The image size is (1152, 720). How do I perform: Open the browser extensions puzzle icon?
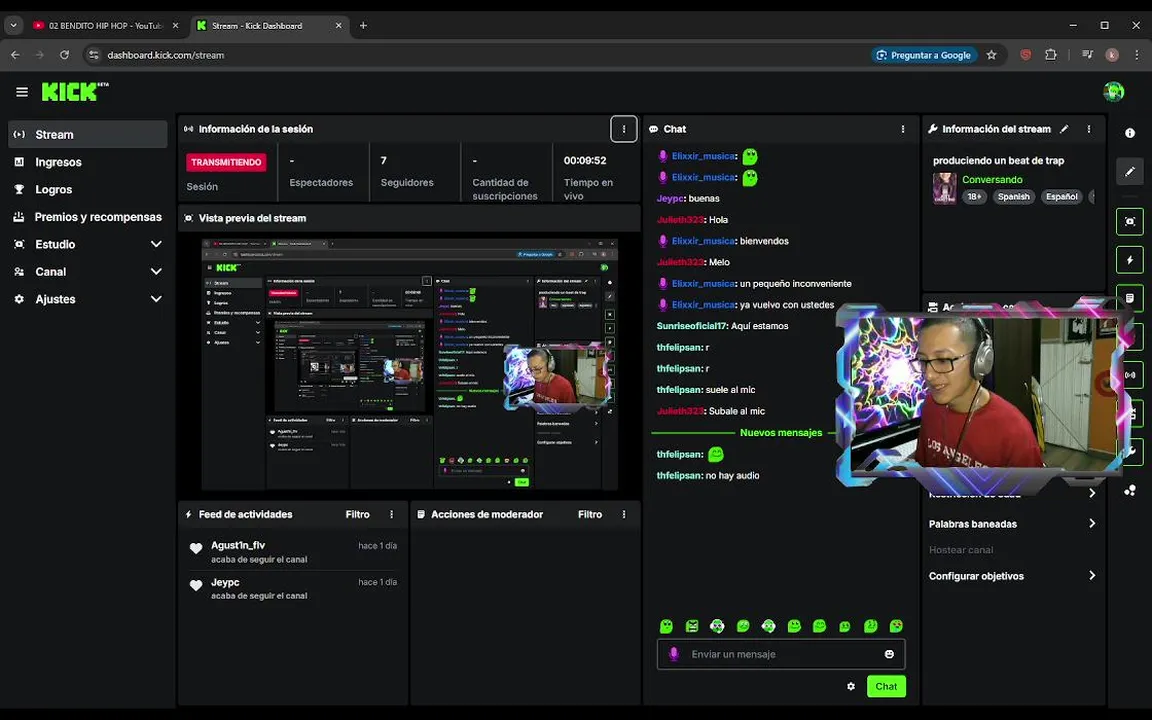pyautogui.click(x=1051, y=55)
